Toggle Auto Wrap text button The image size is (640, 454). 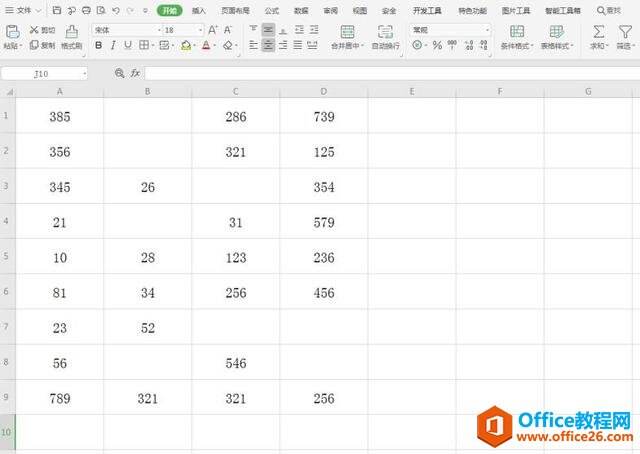[x=385, y=37]
